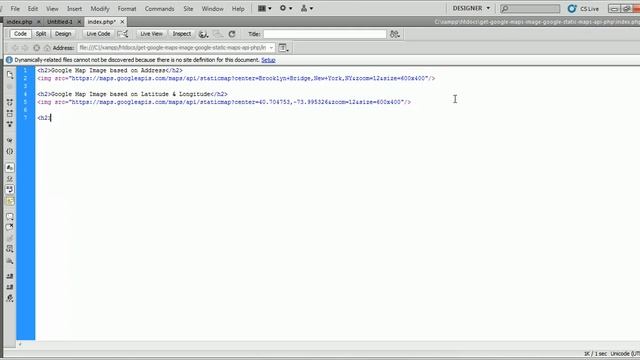Image resolution: width=640 pixels, height=360 pixels.
Task: Open the Extend Dreamweaver gear dropdown
Action: (x=286, y=8)
